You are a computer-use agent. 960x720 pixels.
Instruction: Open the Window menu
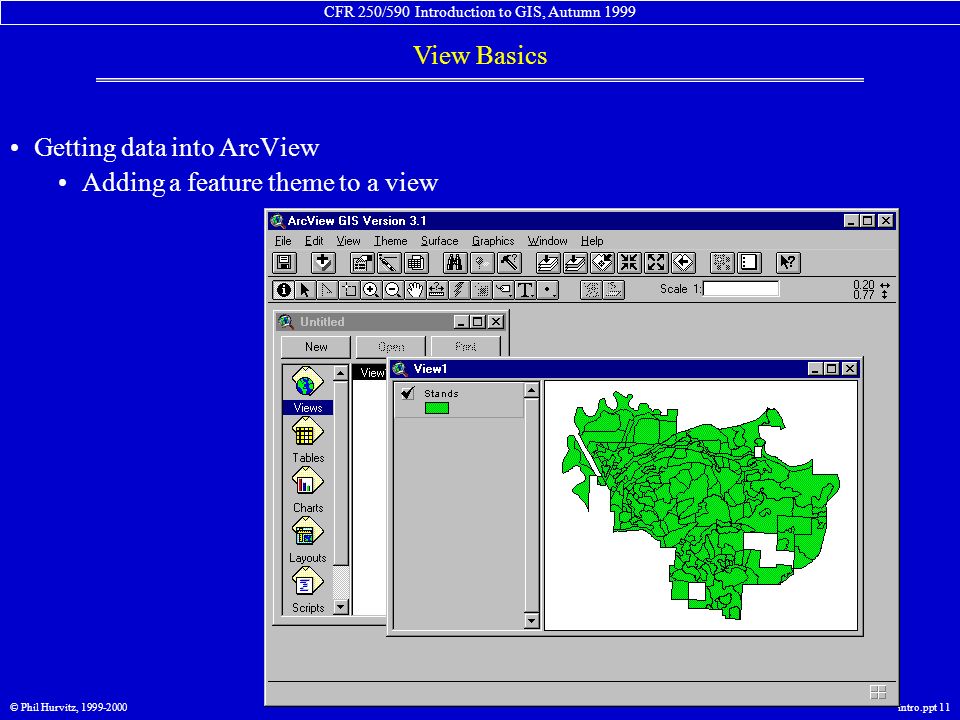click(x=547, y=241)
